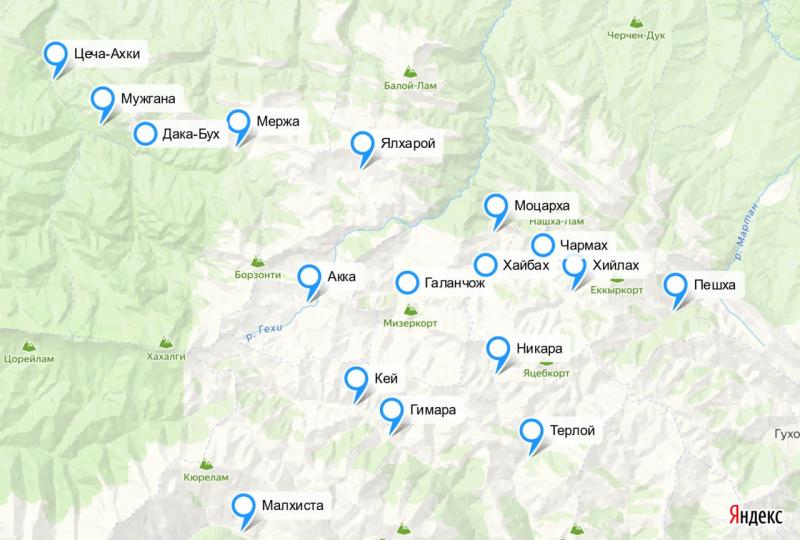Click the Чармах circle marker

[543, 246]
